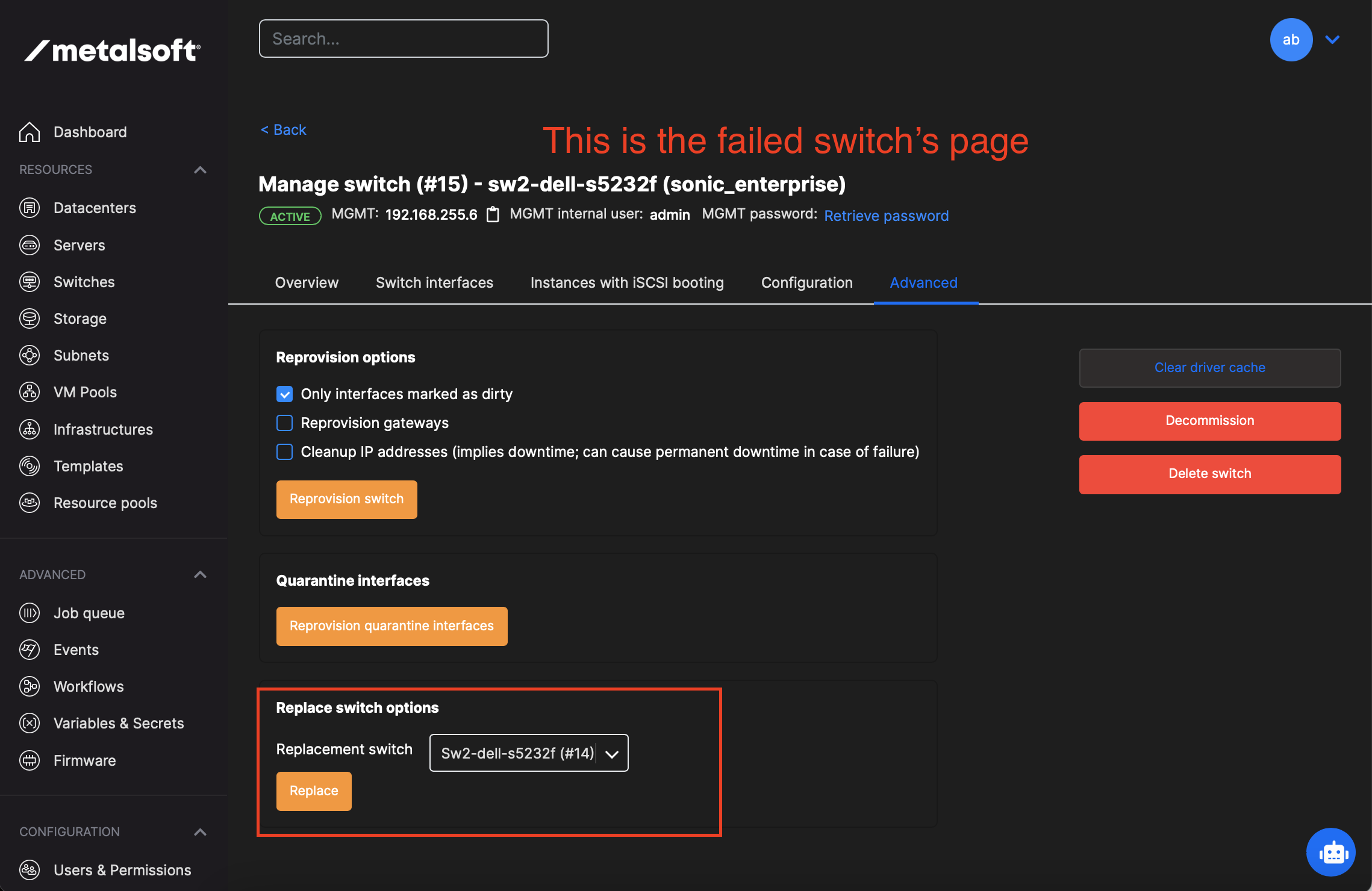1372x891 pixels.
Task: Click the VM Pools sidebar icon
Action: click(30, 392)
